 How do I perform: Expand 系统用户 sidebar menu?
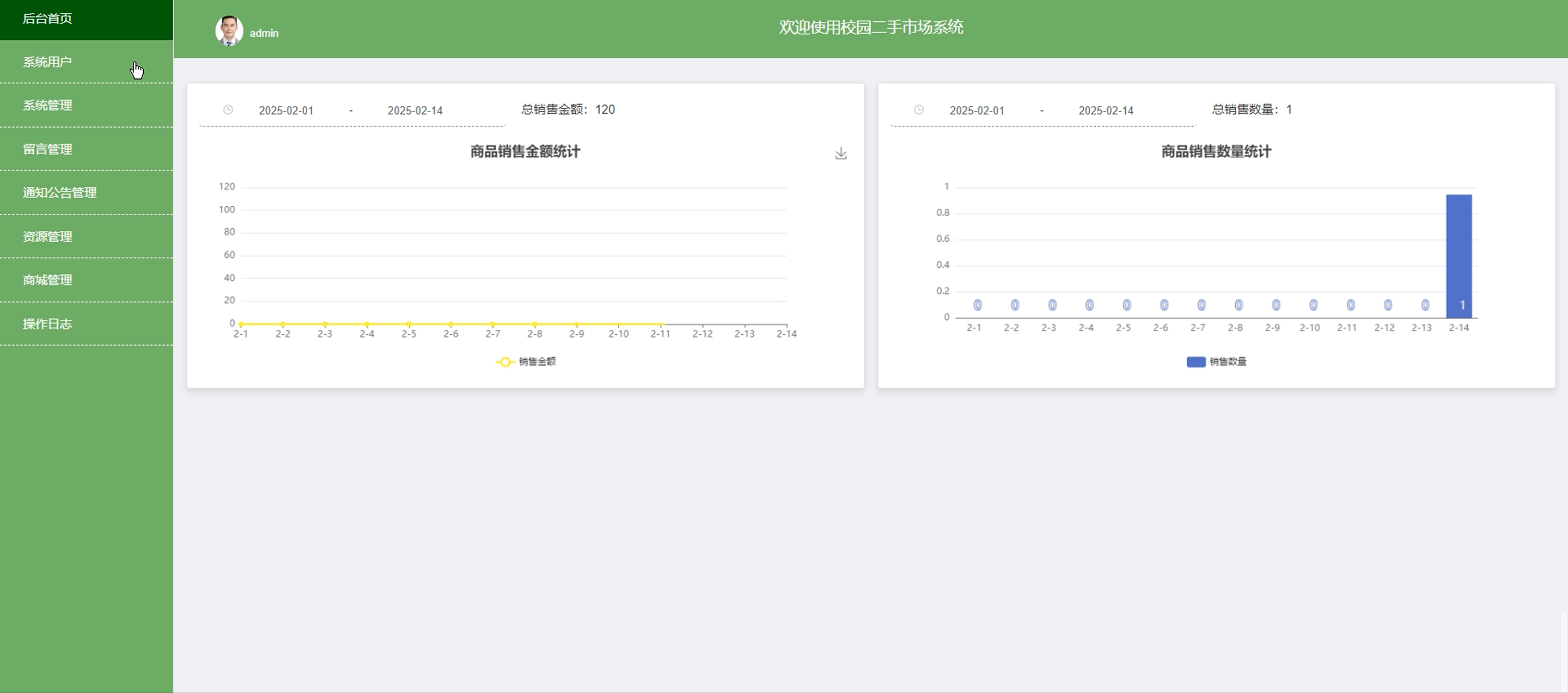pyautogui.click(x=47, y=62)
